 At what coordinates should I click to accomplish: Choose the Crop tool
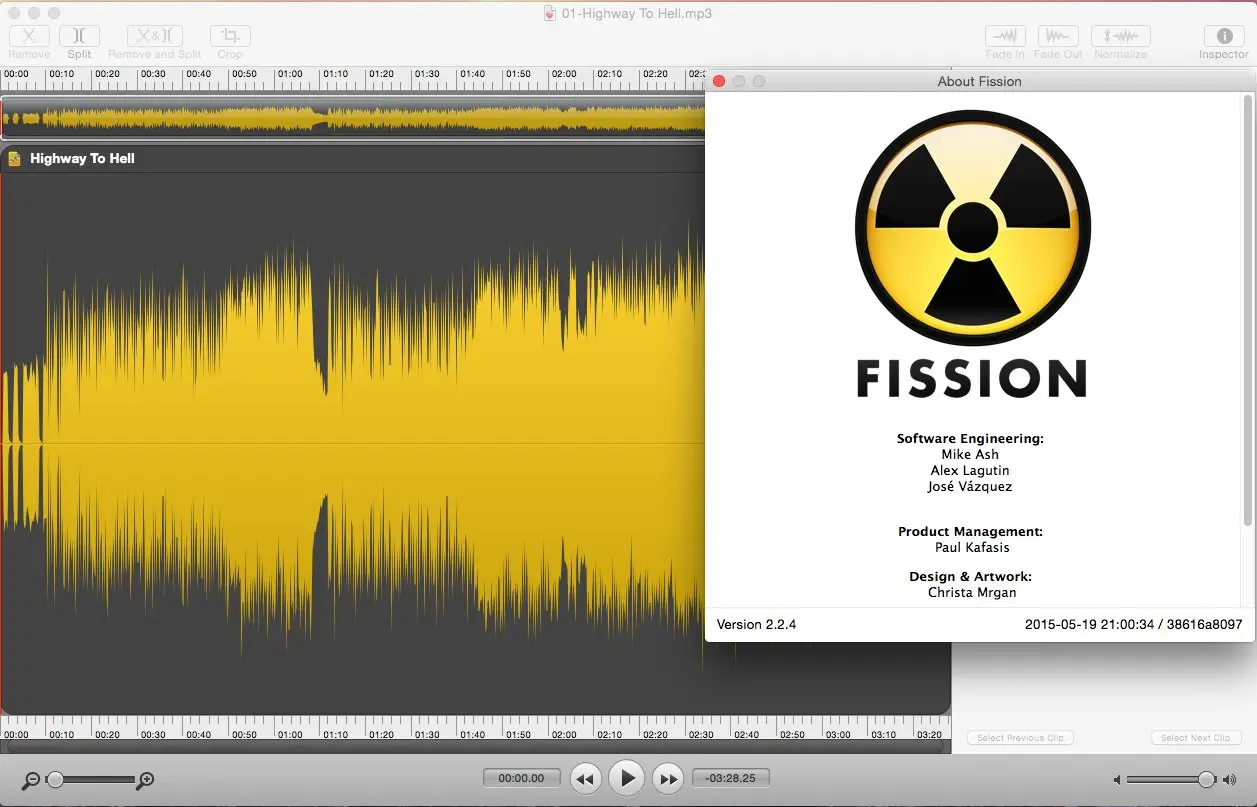(x=230, y=36)
